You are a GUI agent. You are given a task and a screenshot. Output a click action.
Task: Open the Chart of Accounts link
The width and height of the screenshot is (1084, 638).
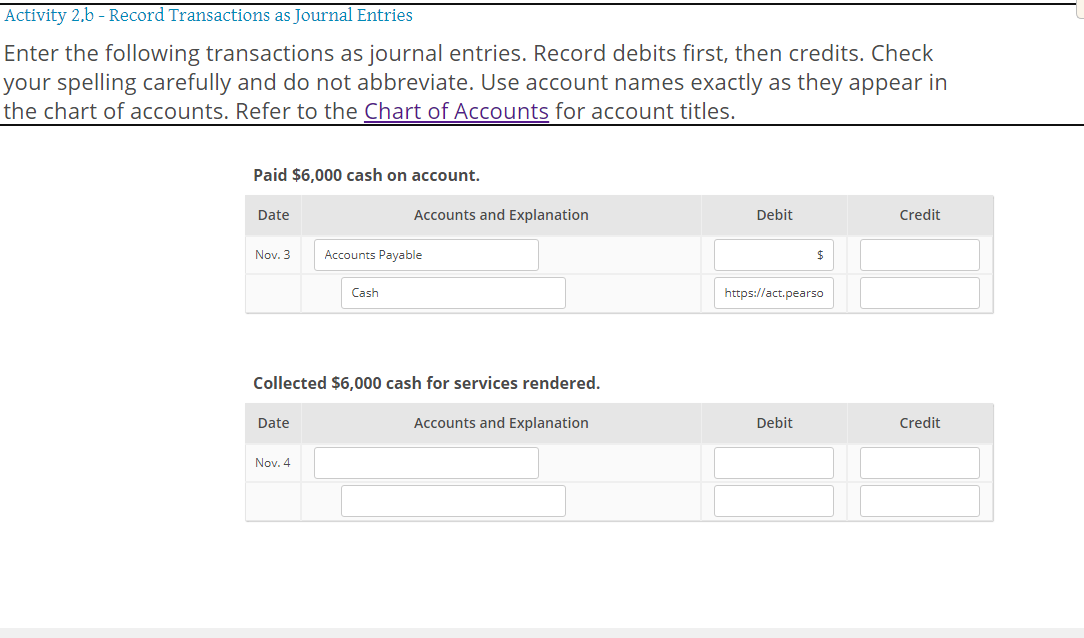pos(456,111)
